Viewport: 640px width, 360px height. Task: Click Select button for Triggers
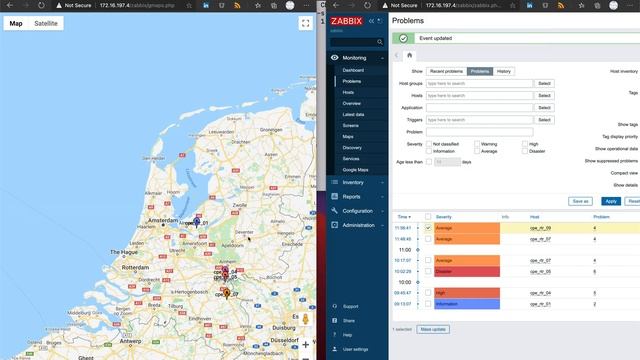click(x=544, y=120)
